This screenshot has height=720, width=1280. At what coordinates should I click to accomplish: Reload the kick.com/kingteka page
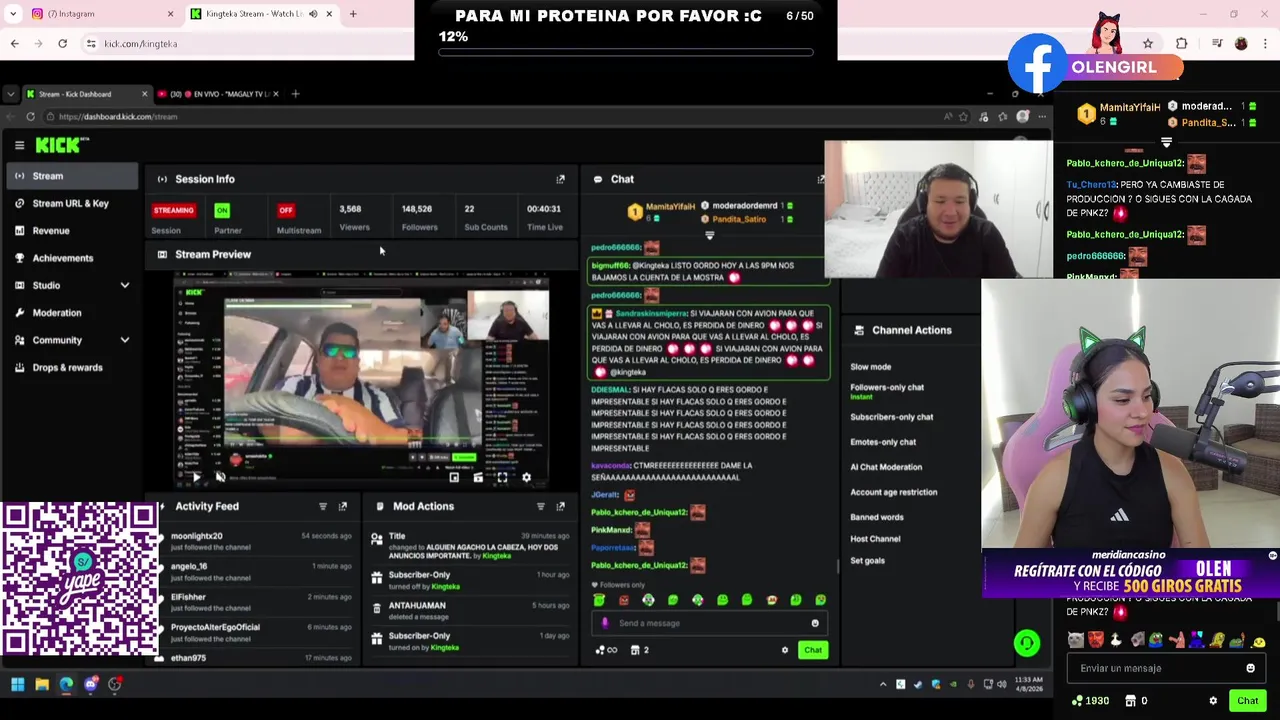point(62,43)
